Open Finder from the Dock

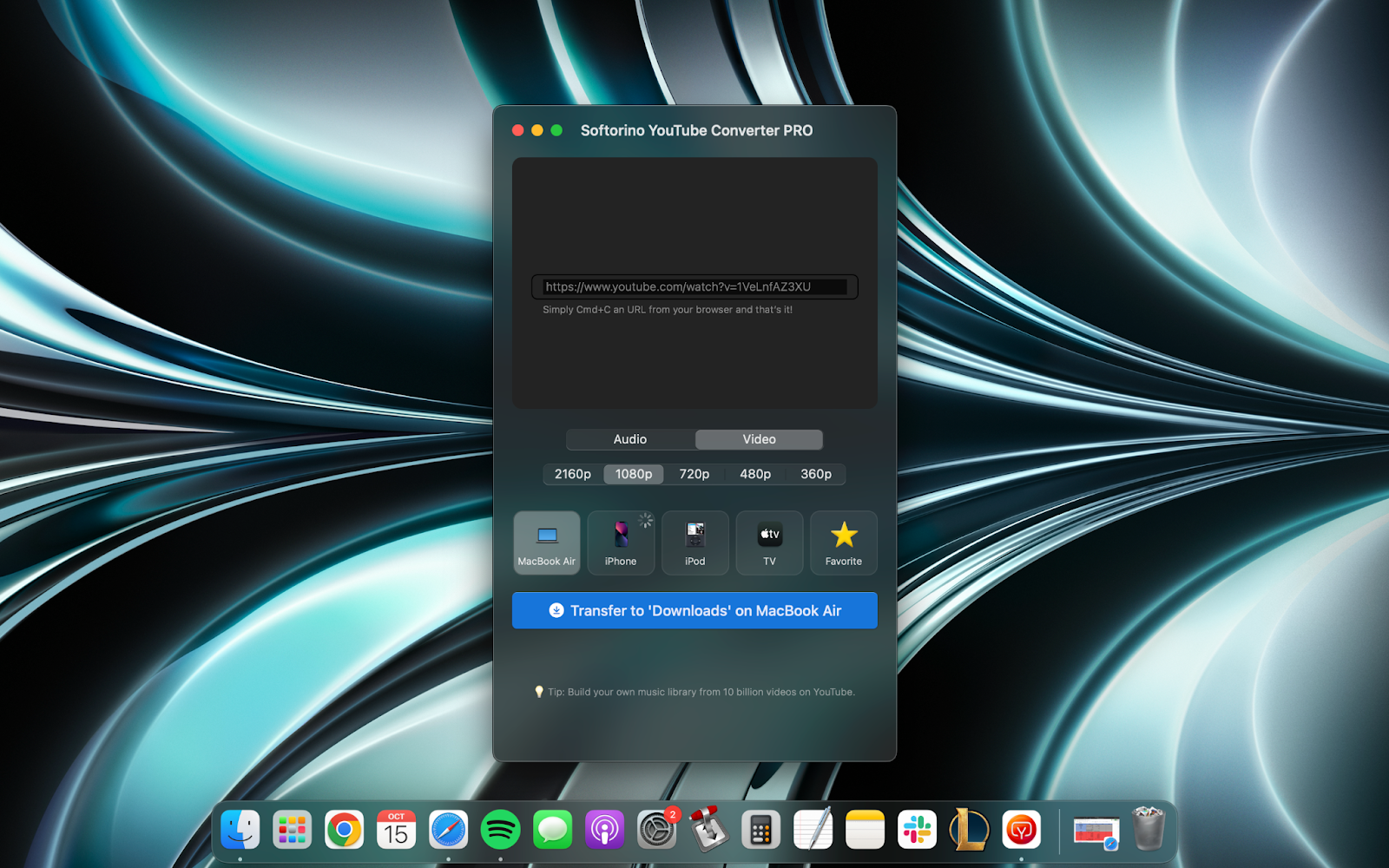point(240,831)
